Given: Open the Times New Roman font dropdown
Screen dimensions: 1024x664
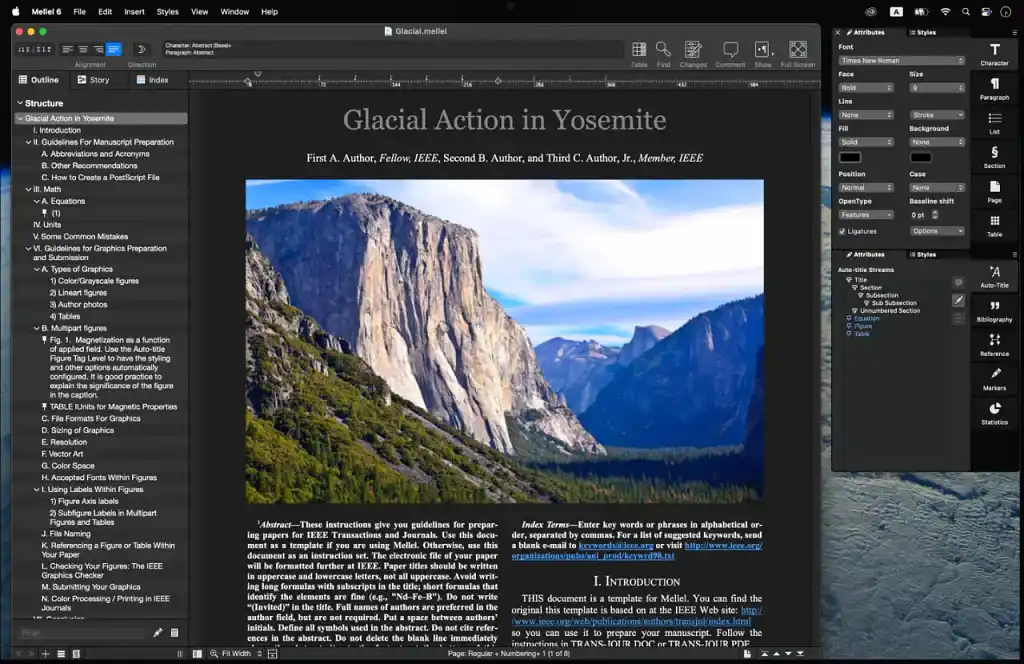Looking at the screenshot, I should (x=902, y=60).
